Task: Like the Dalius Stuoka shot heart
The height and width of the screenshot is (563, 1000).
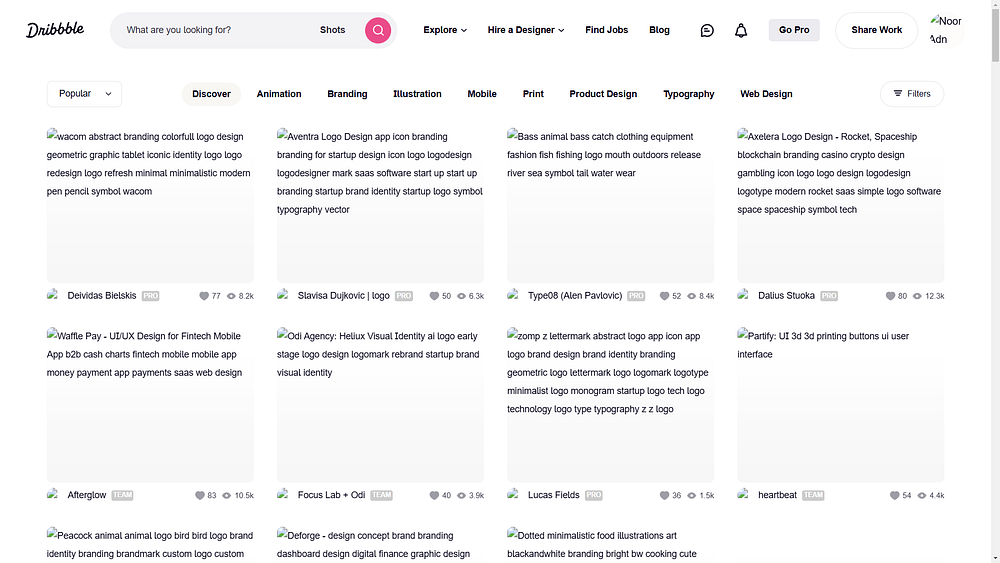Action: tap(890, 296)
